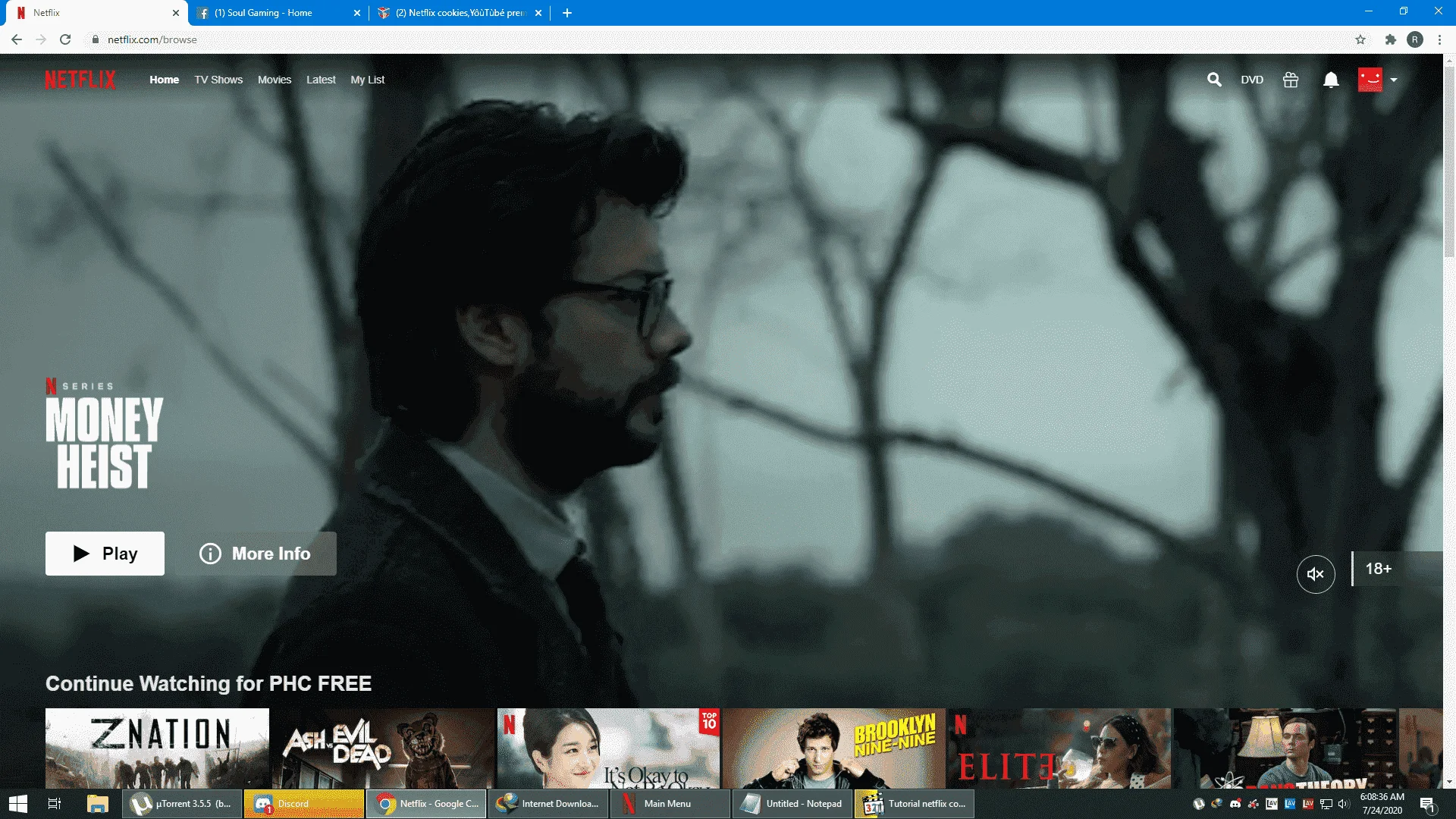Switch to the Netflix cookies browser tab

(459, 13)
